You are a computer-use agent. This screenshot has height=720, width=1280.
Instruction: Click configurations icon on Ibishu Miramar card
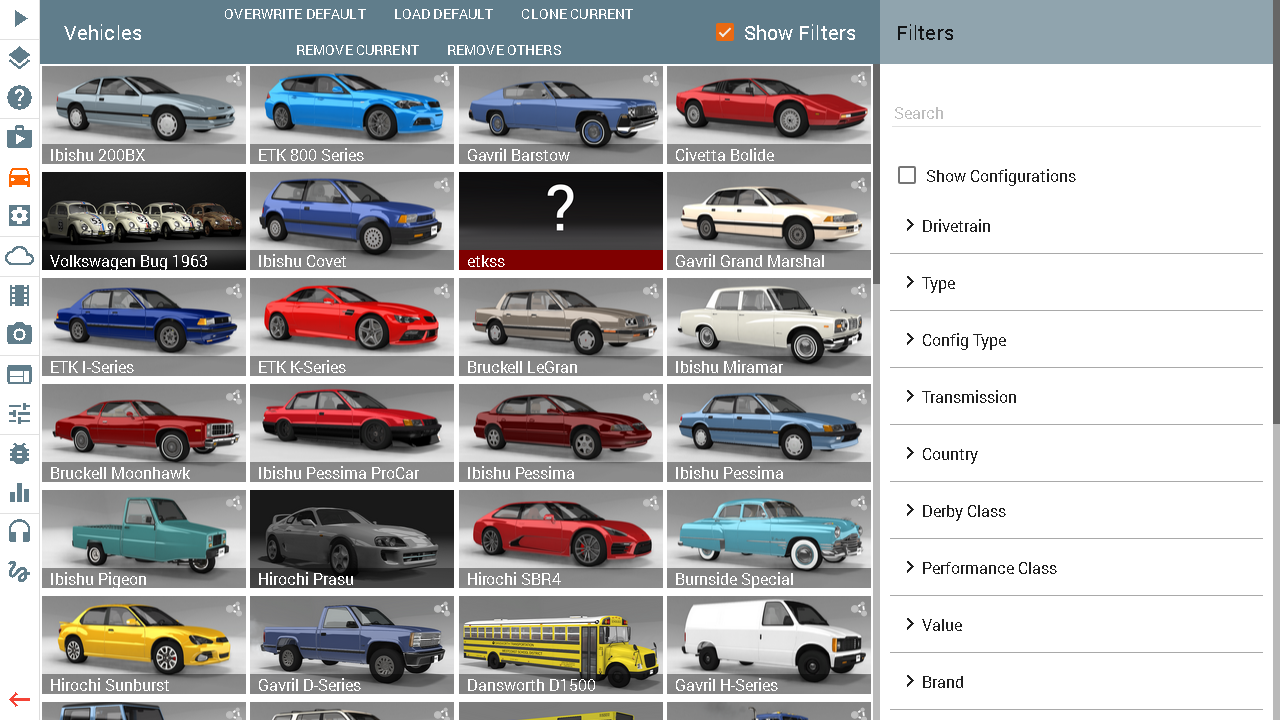858,290
